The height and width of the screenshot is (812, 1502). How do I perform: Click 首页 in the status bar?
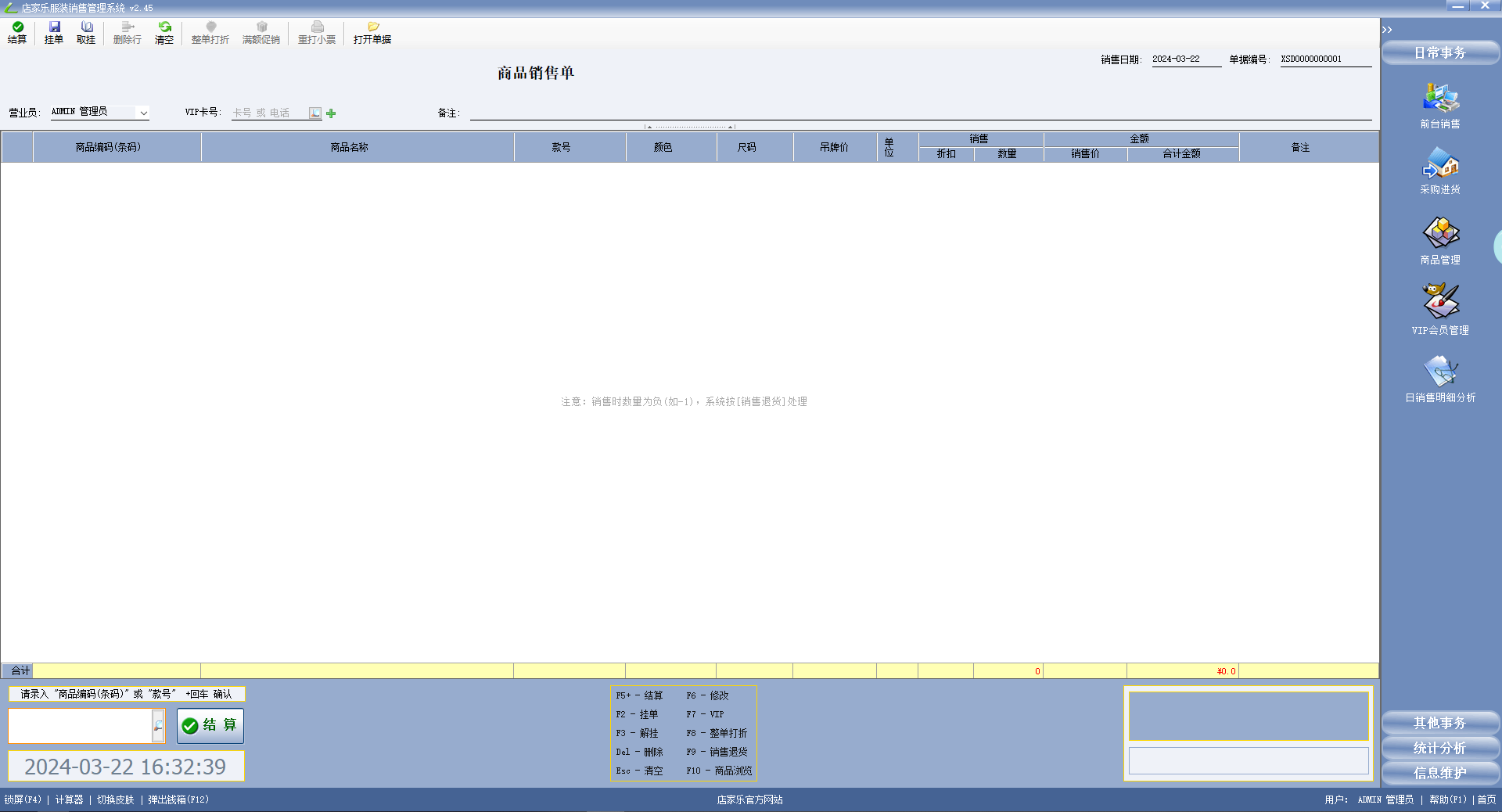coord(1486,799)
